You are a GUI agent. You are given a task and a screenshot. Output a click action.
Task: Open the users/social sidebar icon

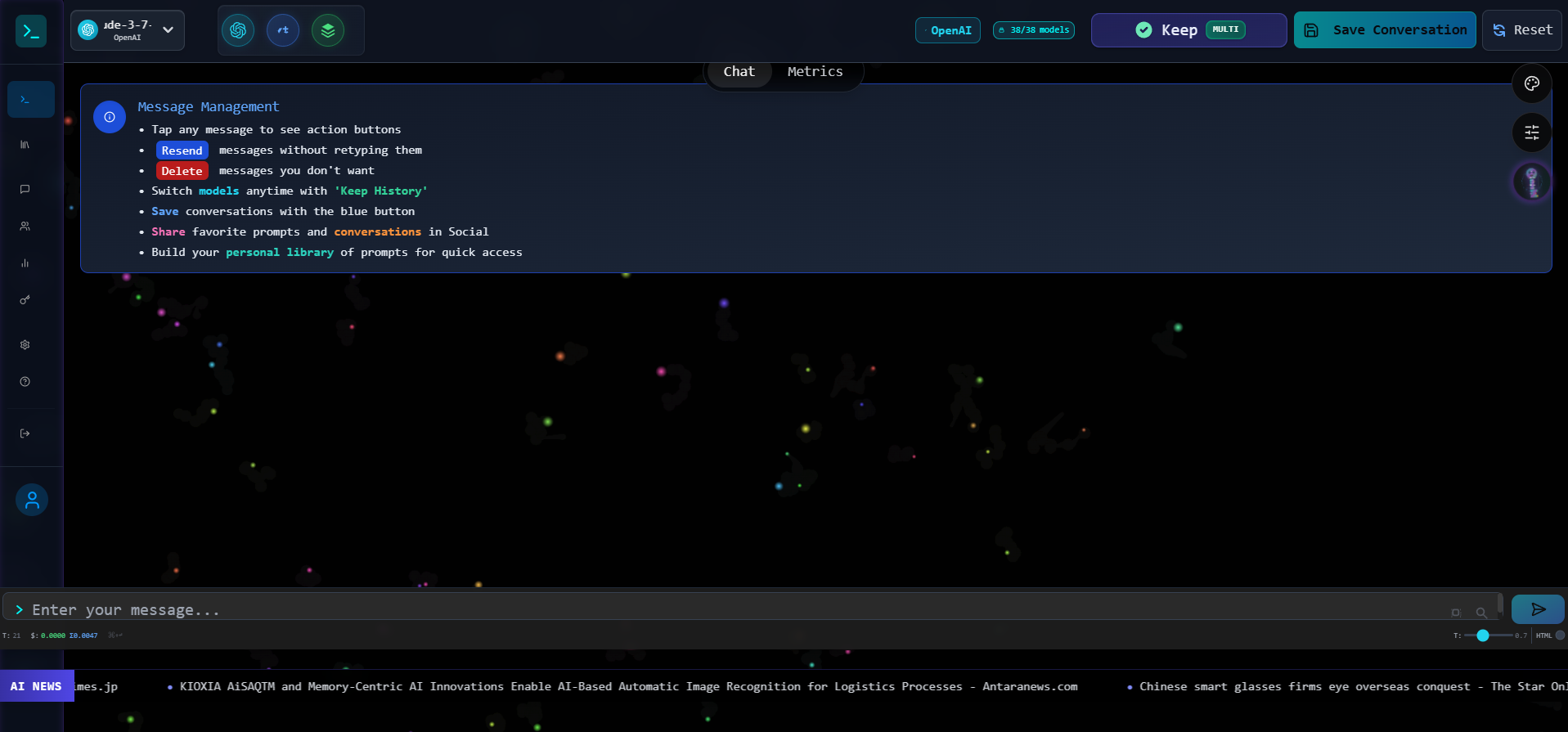25,226
